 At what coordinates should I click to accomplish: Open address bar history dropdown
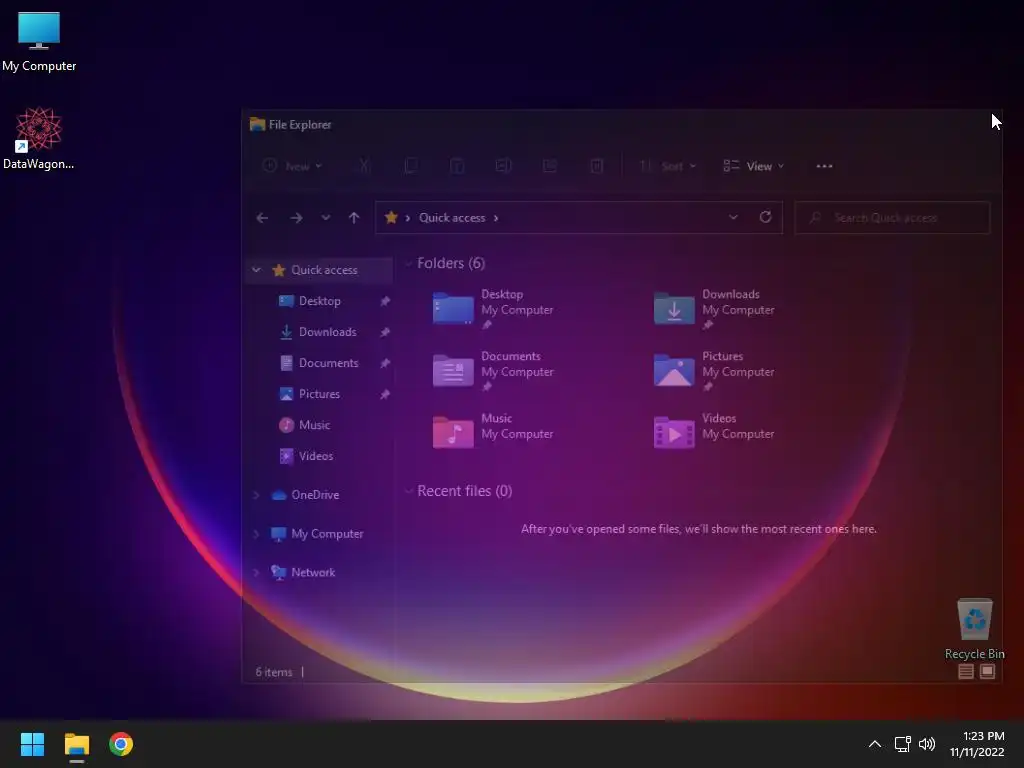click(x=733, y=217)
